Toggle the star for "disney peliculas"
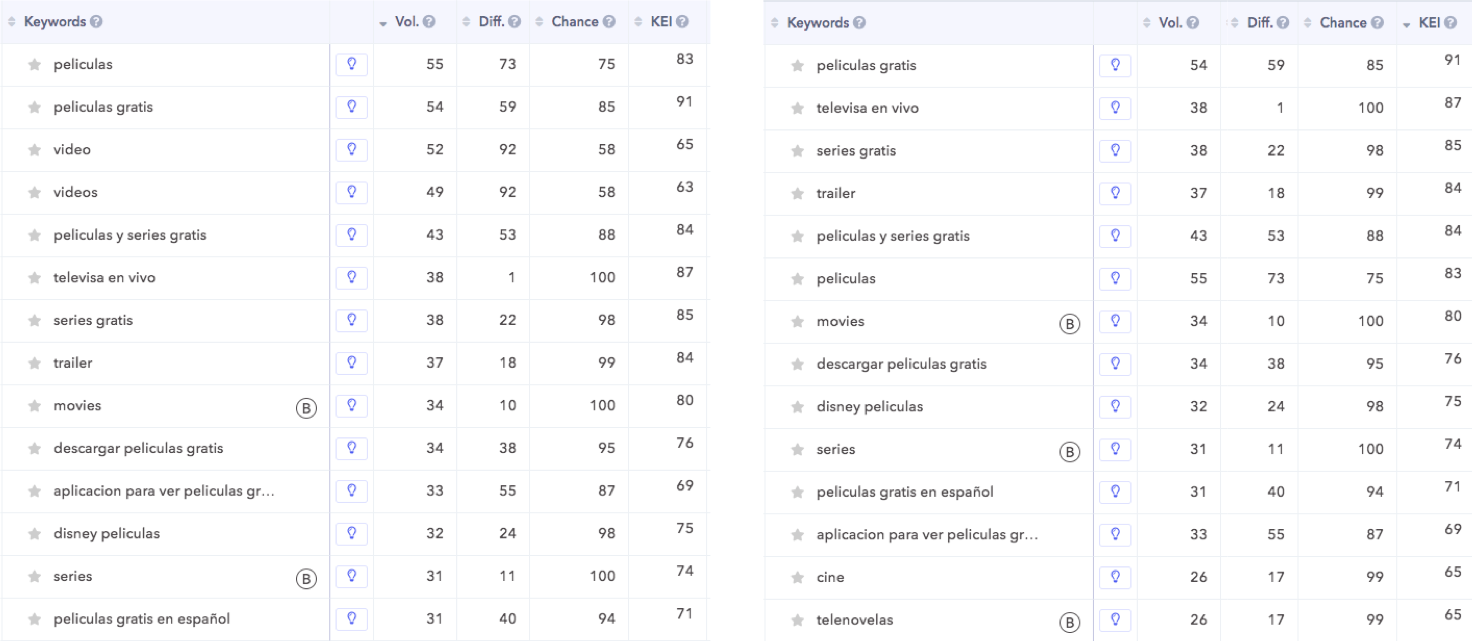The image size is (1472, 641). [33, 534]
